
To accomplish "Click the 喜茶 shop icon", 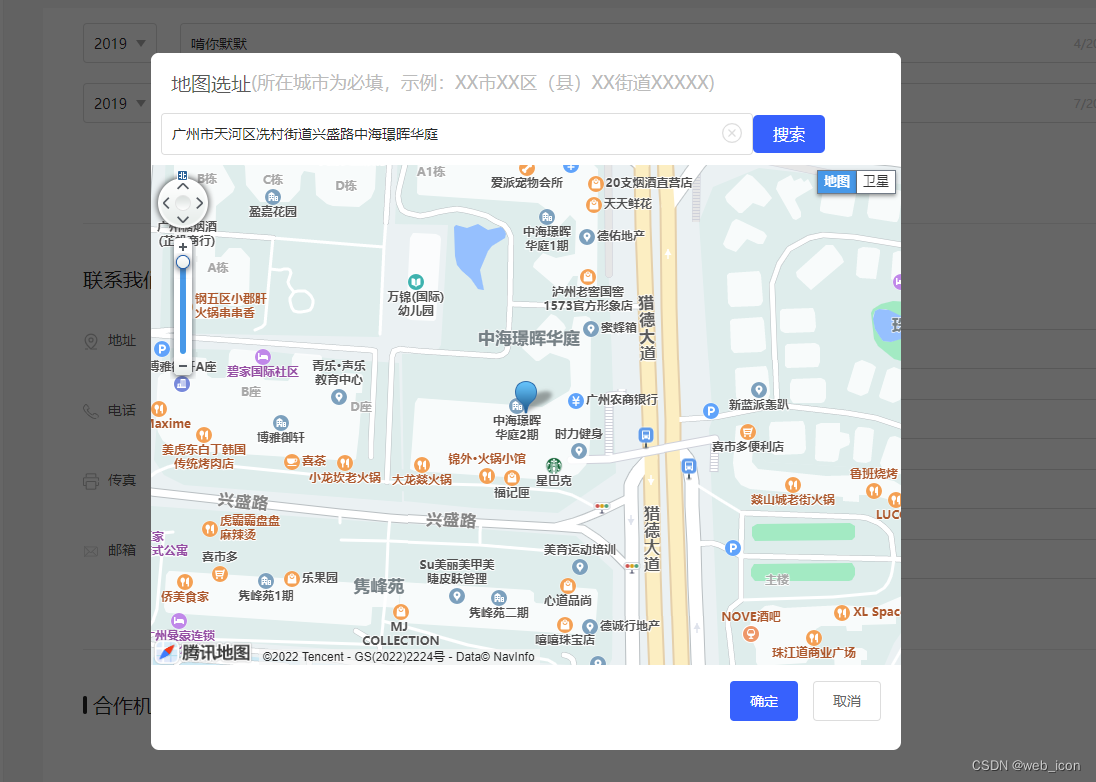I will tap(291, 461).
